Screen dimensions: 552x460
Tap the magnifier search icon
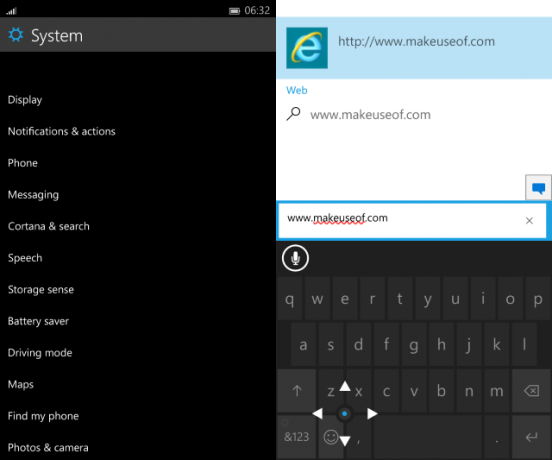point(293,114)
